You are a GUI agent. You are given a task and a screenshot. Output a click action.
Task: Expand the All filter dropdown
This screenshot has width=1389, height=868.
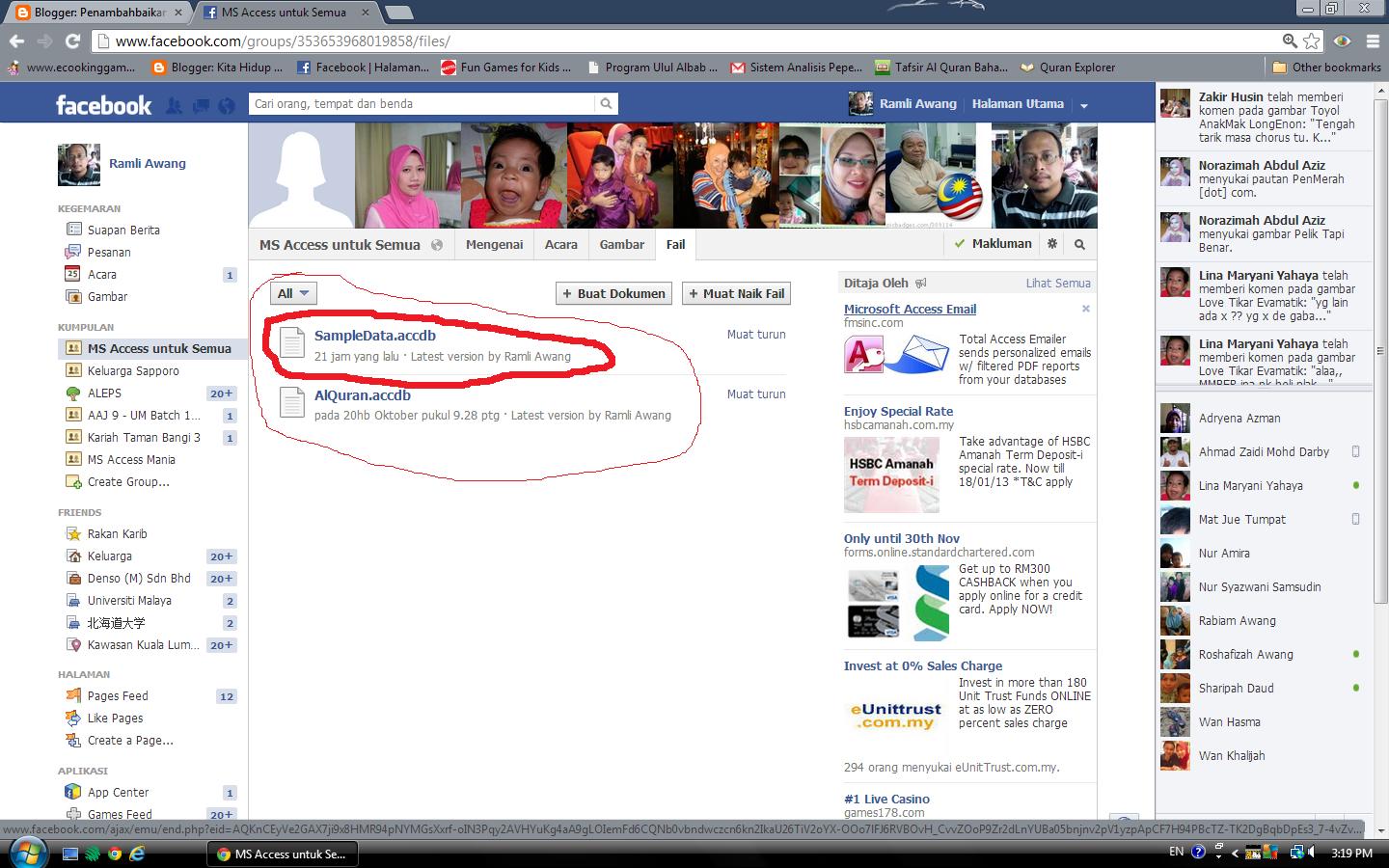(x=293, y=293)
